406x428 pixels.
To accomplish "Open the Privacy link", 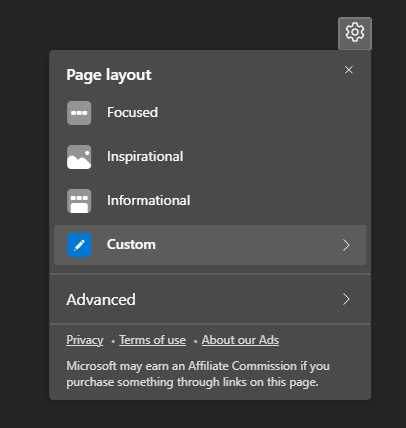I will click(x=85, y=340).
